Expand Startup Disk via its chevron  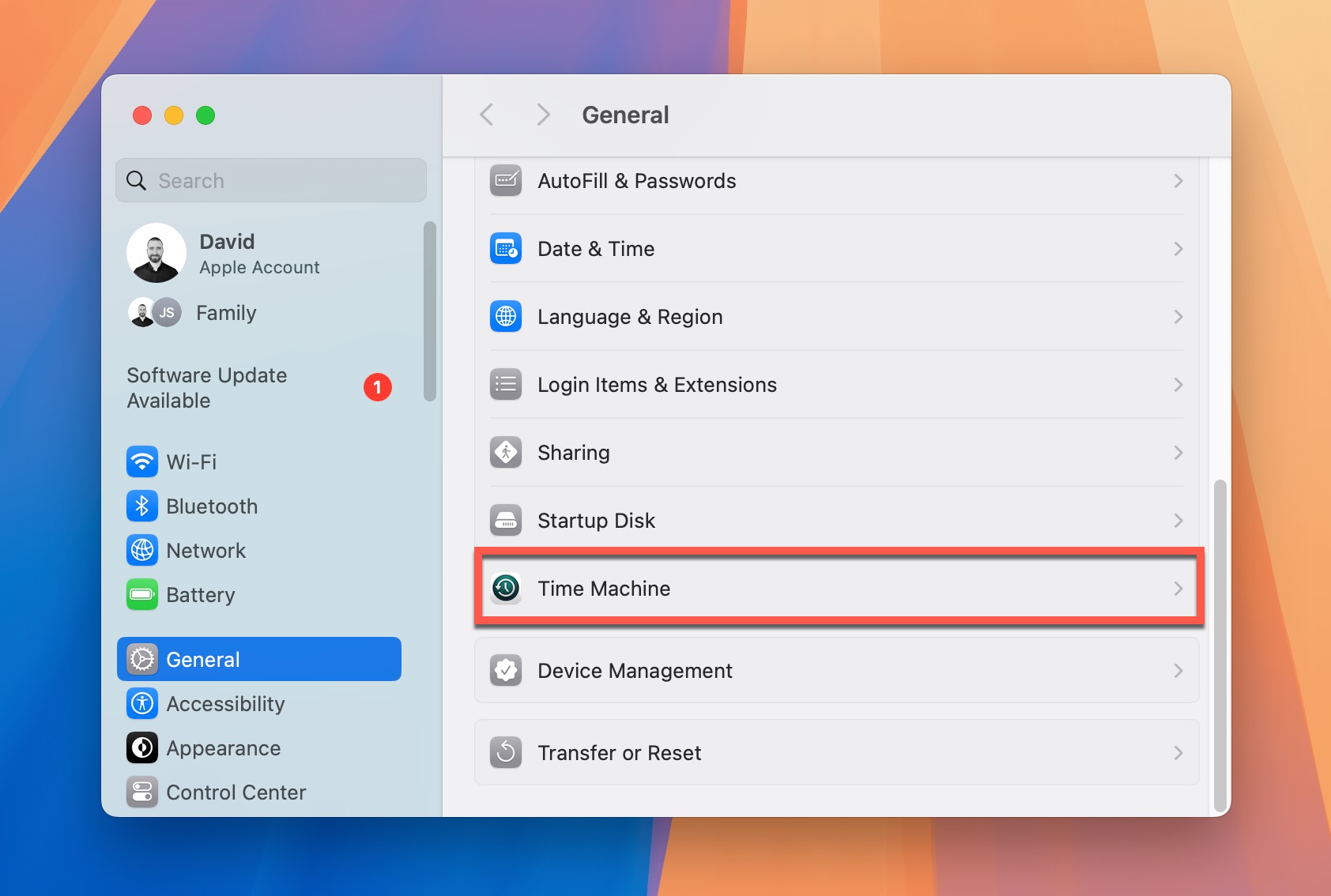pyautogui.click(x=1178, y=521)
